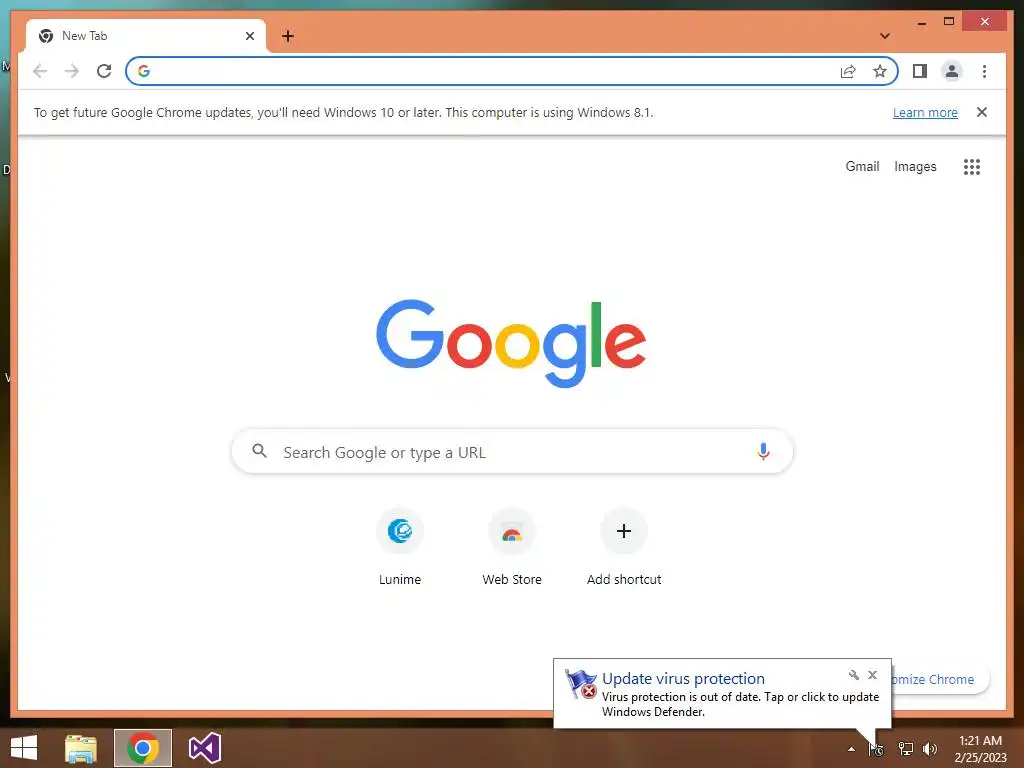Screen dimensions: 1024x768
Task: Close the New Tab tab
Action: coord(249,36)
